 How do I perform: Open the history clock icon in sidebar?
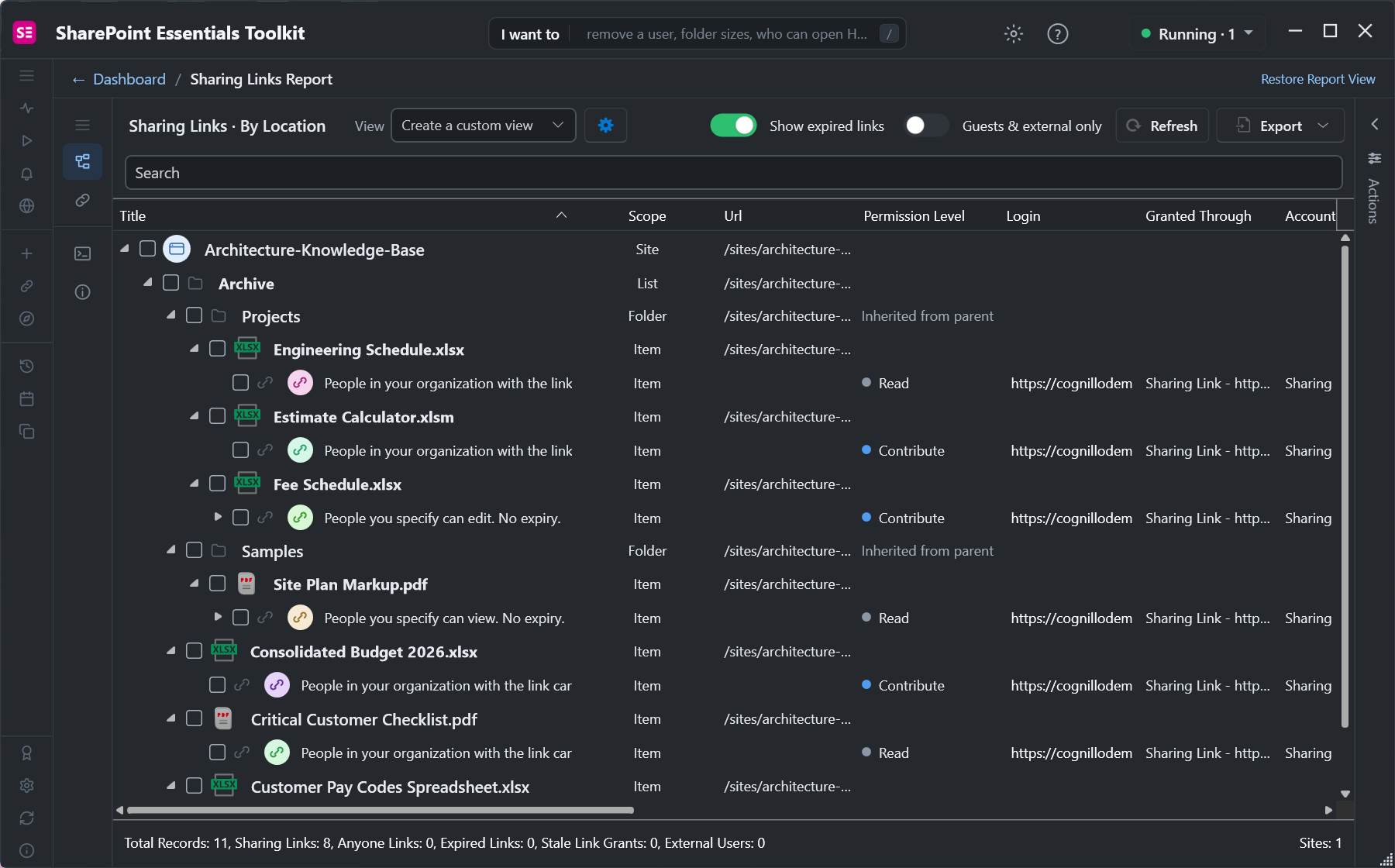(x=26, y=366)
